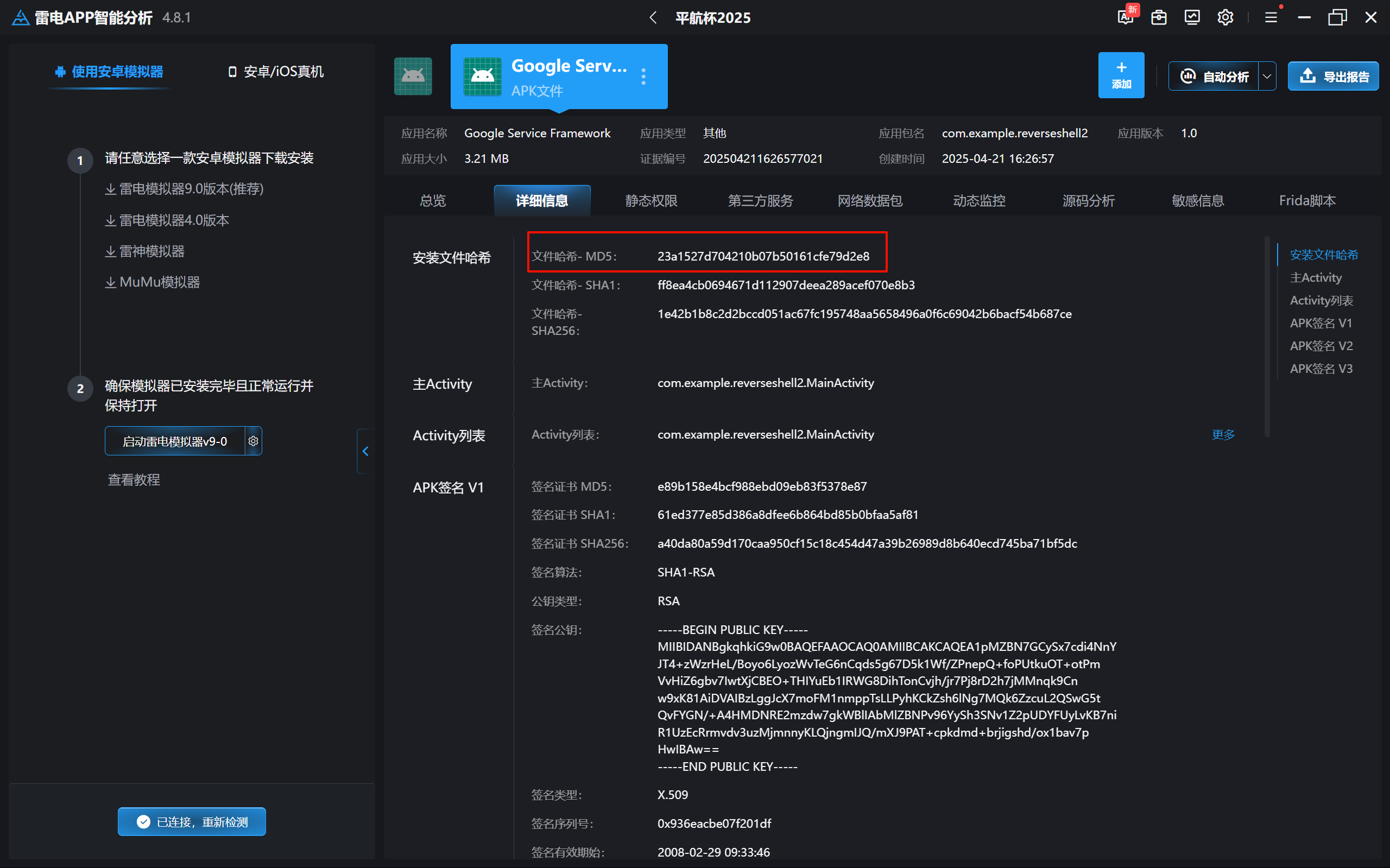Click signature type value X.509

click(672, 795)
